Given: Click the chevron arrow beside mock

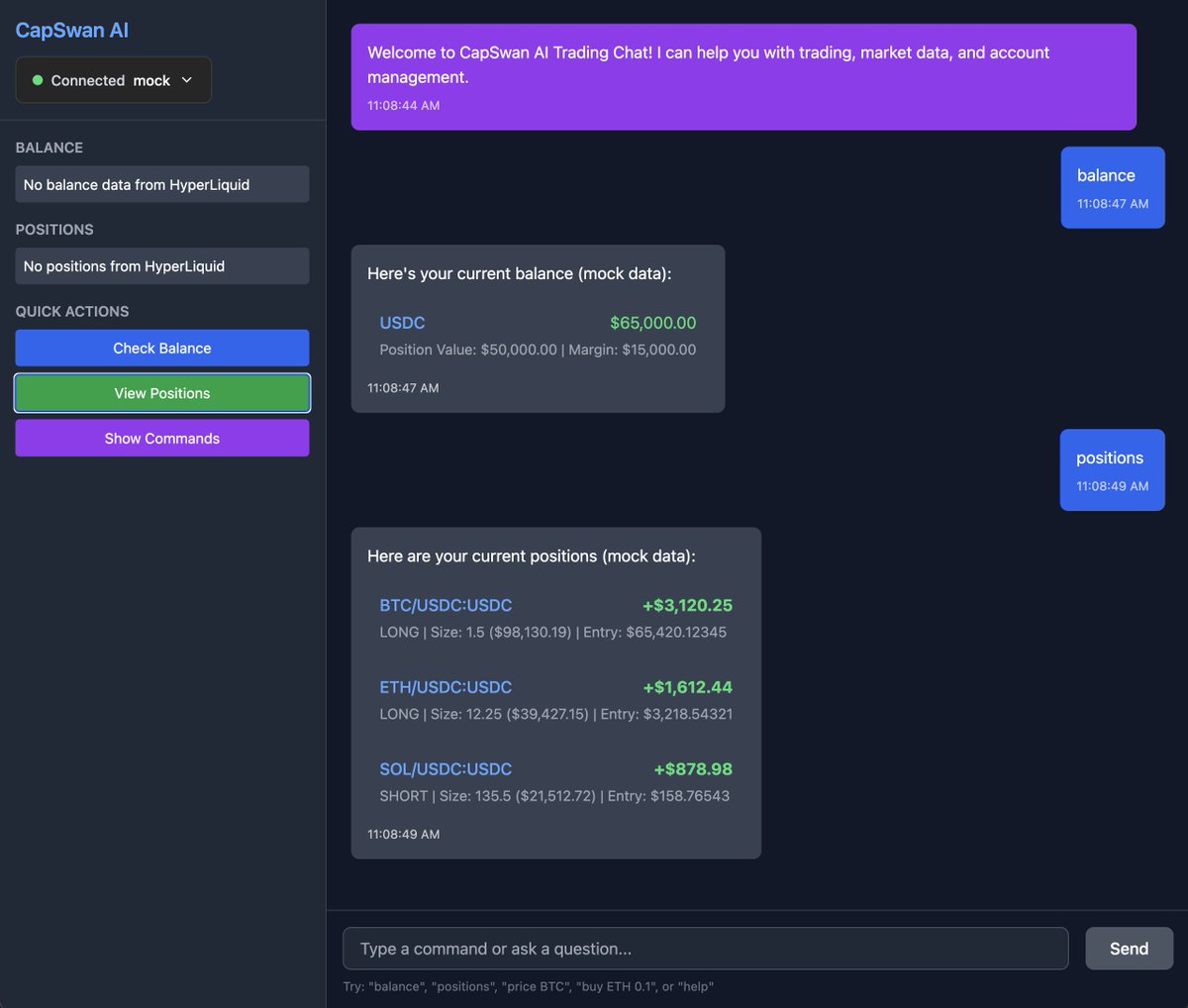Looking at the screenshot, I should coord(186,80).
